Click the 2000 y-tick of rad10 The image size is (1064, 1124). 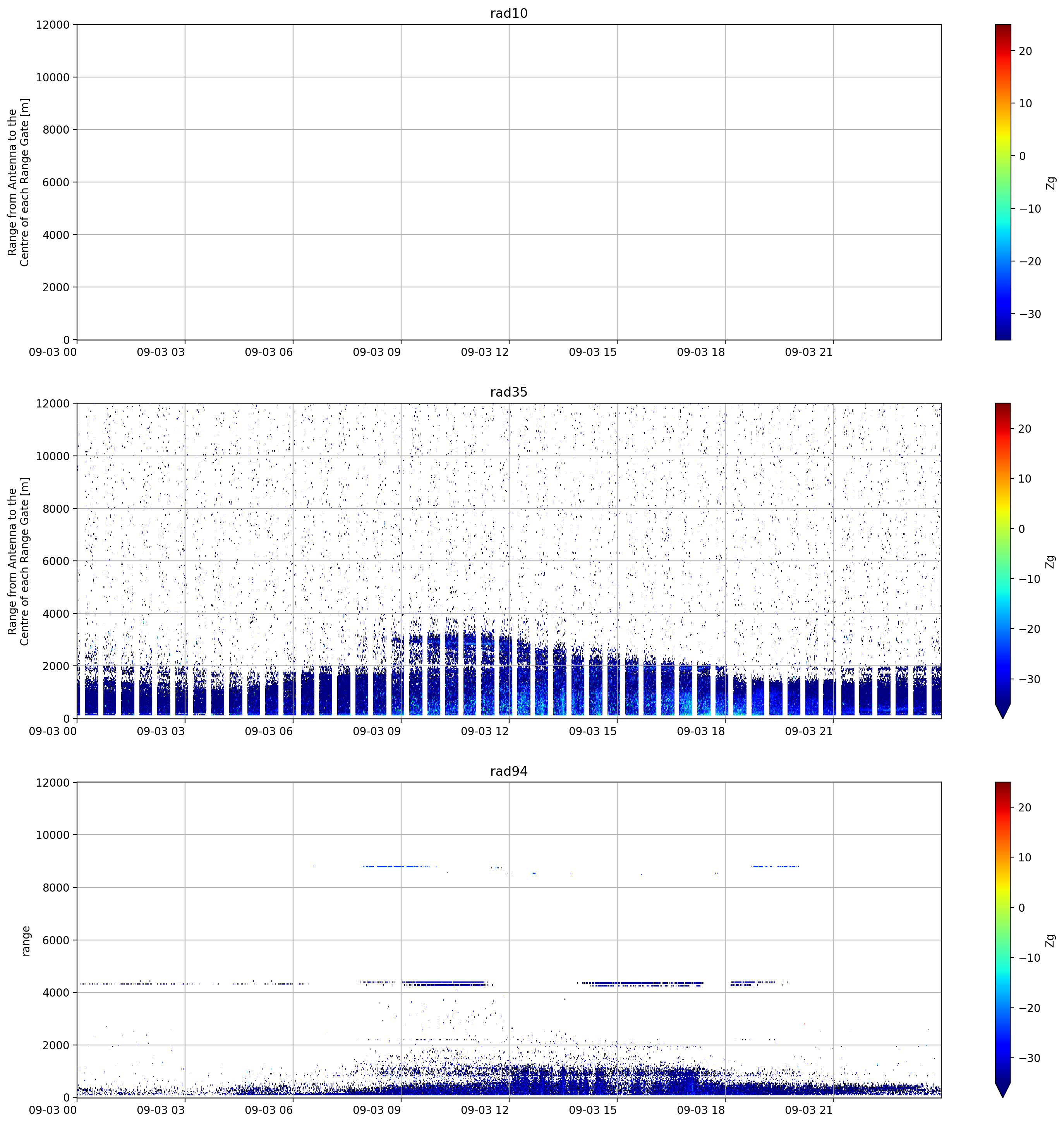point(56,288)
